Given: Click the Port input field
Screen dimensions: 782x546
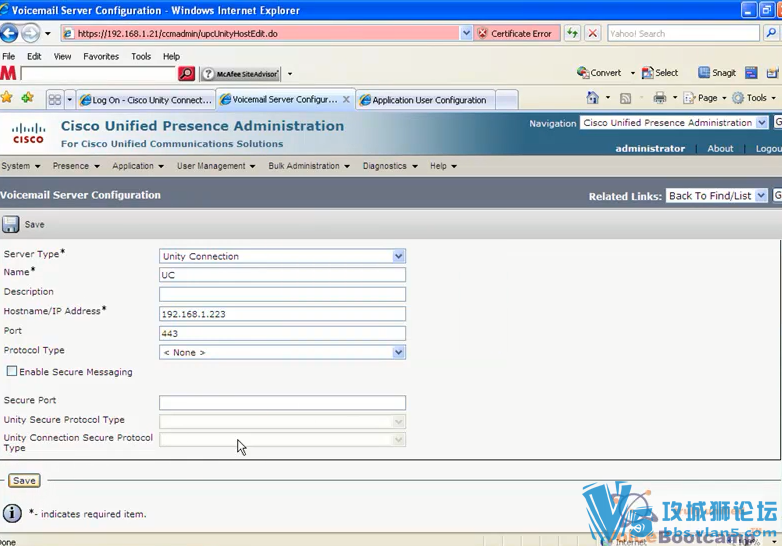Looking at the screenshot, I should [x=282, y=333].
